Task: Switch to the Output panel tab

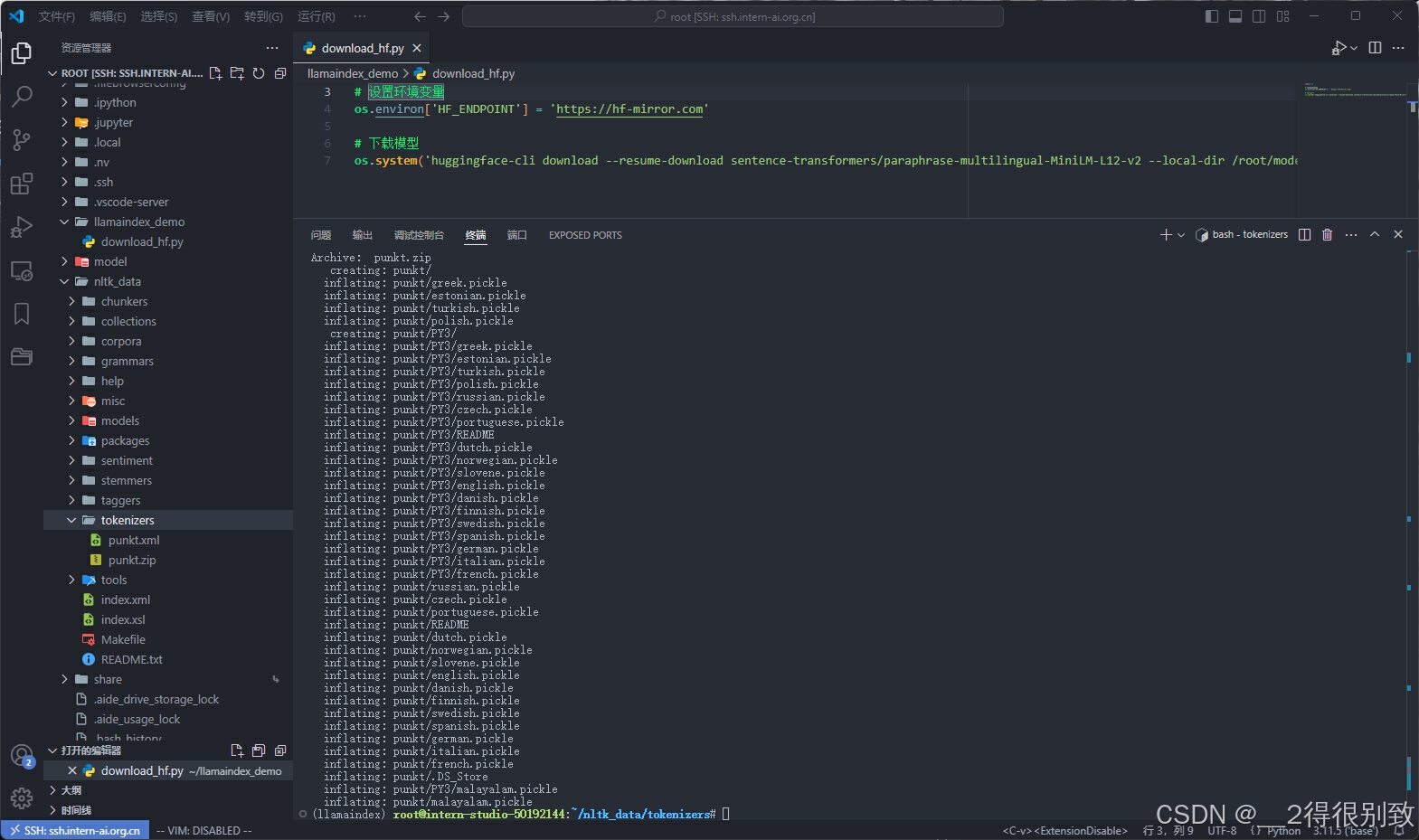Action: 363,235
